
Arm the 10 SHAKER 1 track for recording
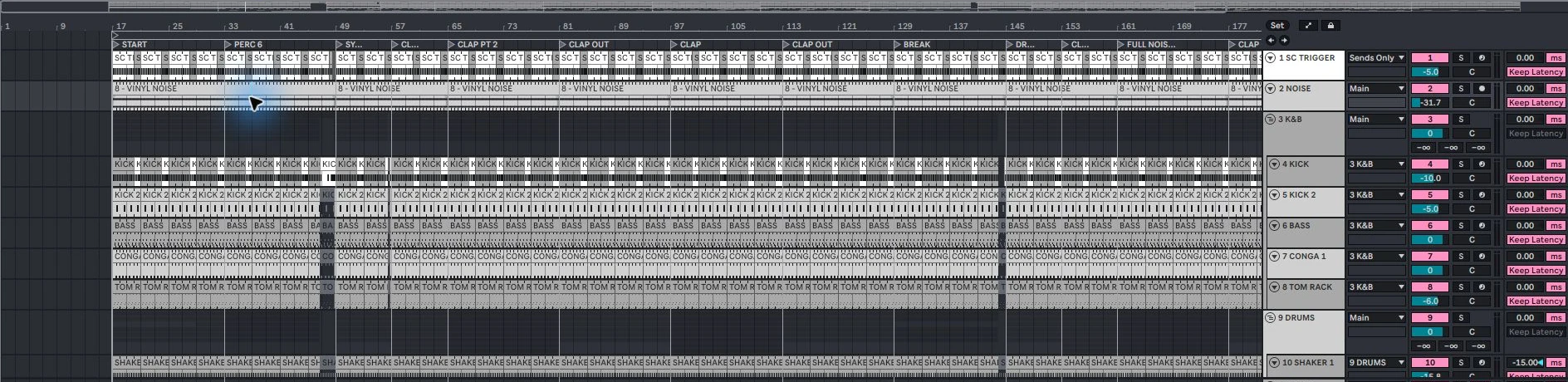1482,363
